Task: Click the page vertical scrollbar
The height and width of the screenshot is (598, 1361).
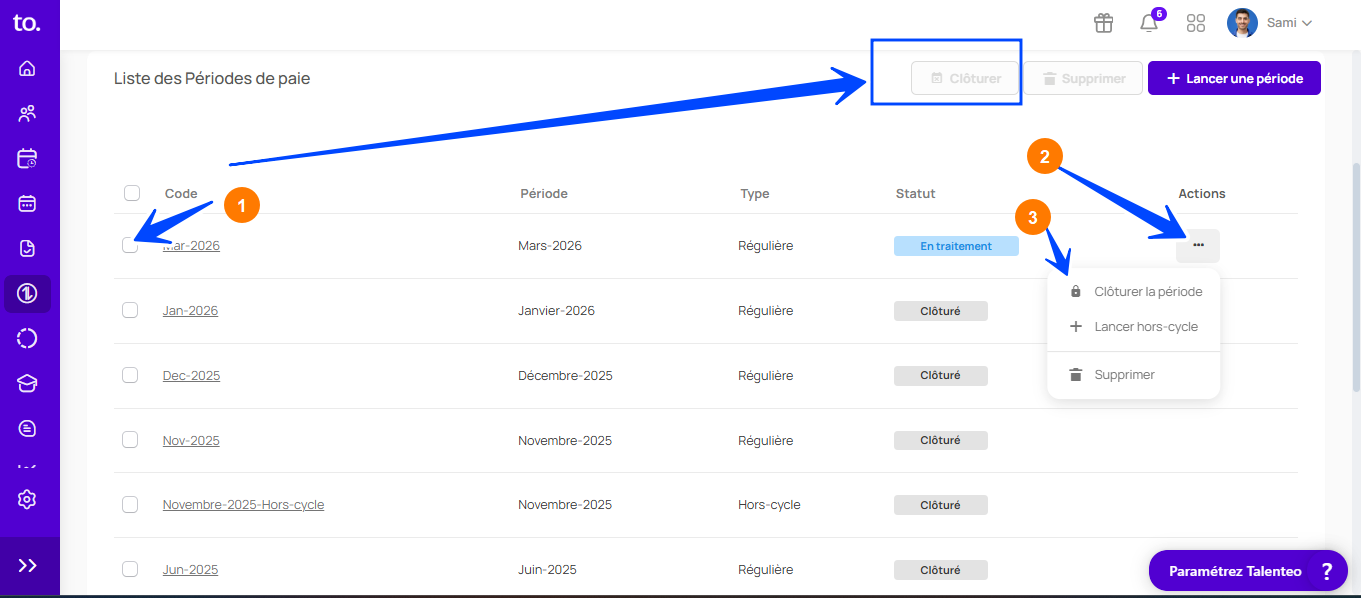Action: coord(1355,280)
